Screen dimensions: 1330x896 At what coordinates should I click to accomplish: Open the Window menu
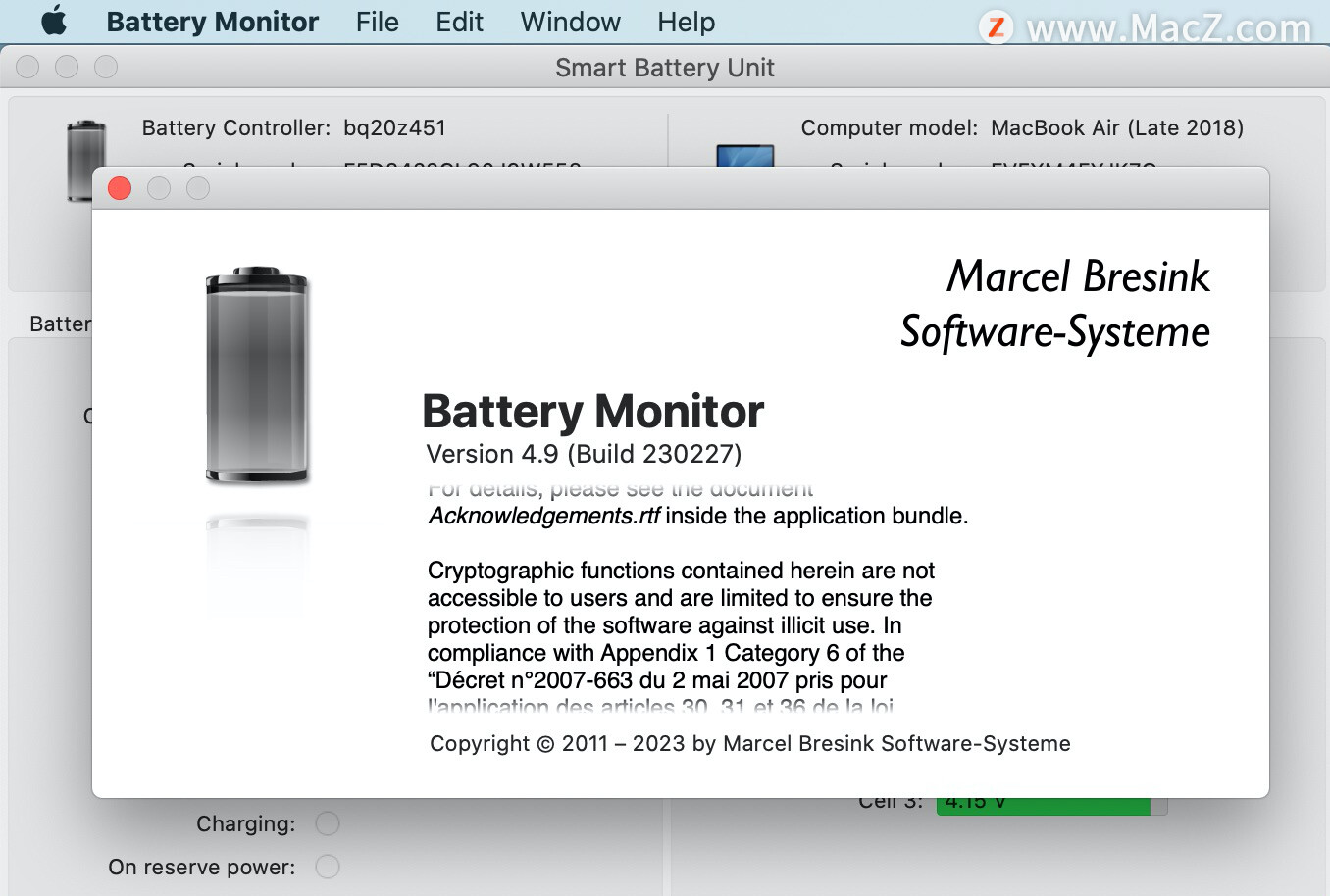[x=571, y=22]
